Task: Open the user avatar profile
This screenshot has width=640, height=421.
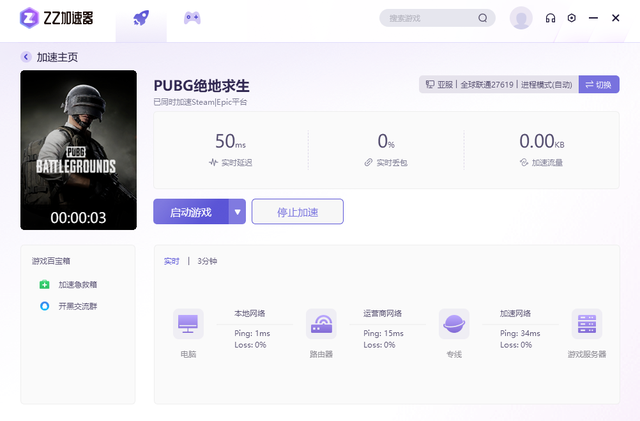Action: 521,18
